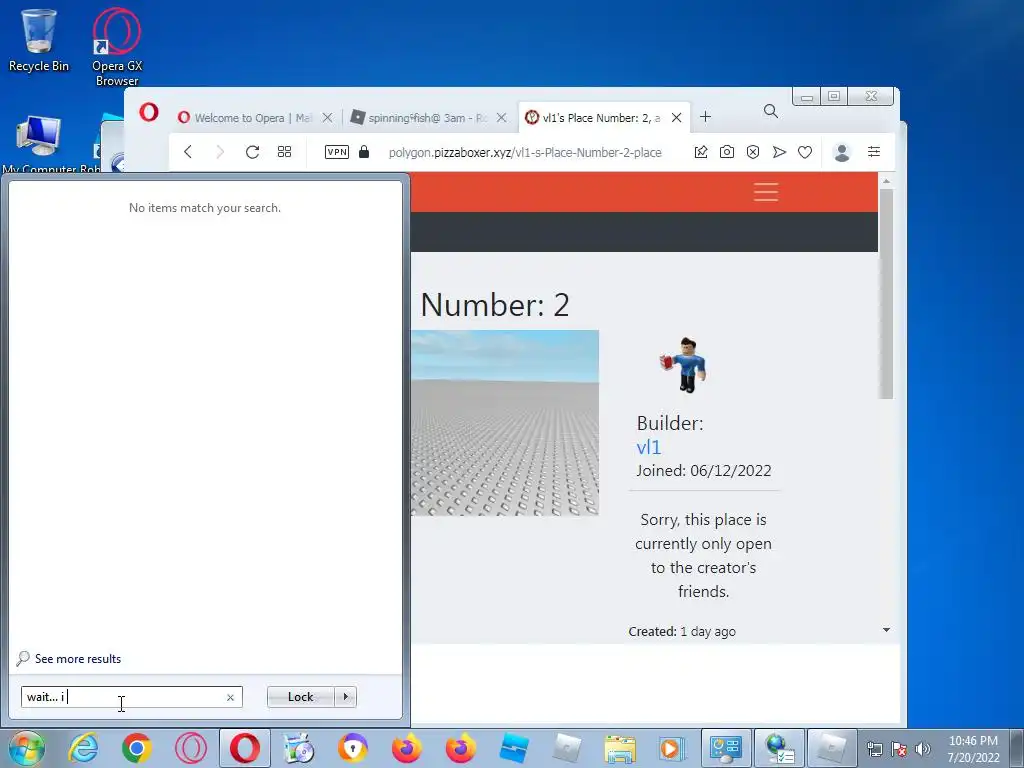Click vl1's avatar image
1024x768 pixels.
point(683,364)
